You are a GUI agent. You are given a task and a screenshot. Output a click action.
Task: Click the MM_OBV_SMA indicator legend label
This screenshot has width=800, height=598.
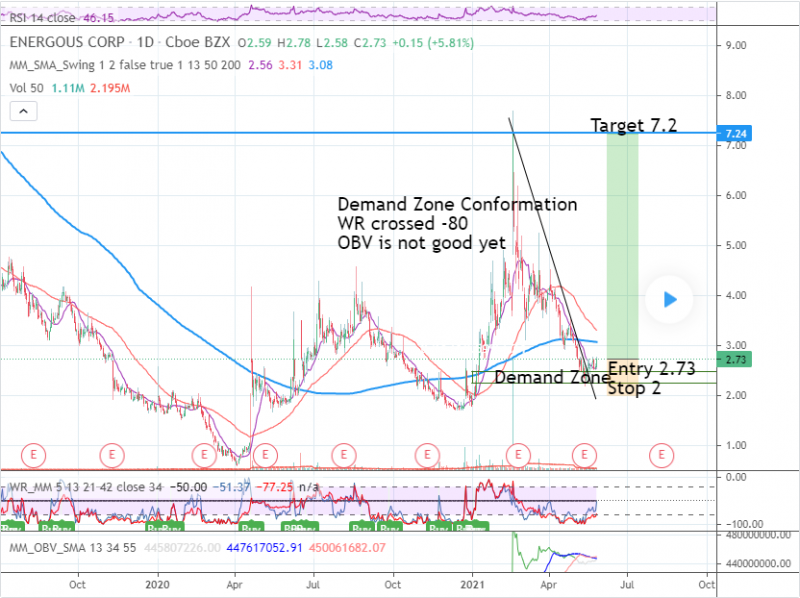point(50,547)
